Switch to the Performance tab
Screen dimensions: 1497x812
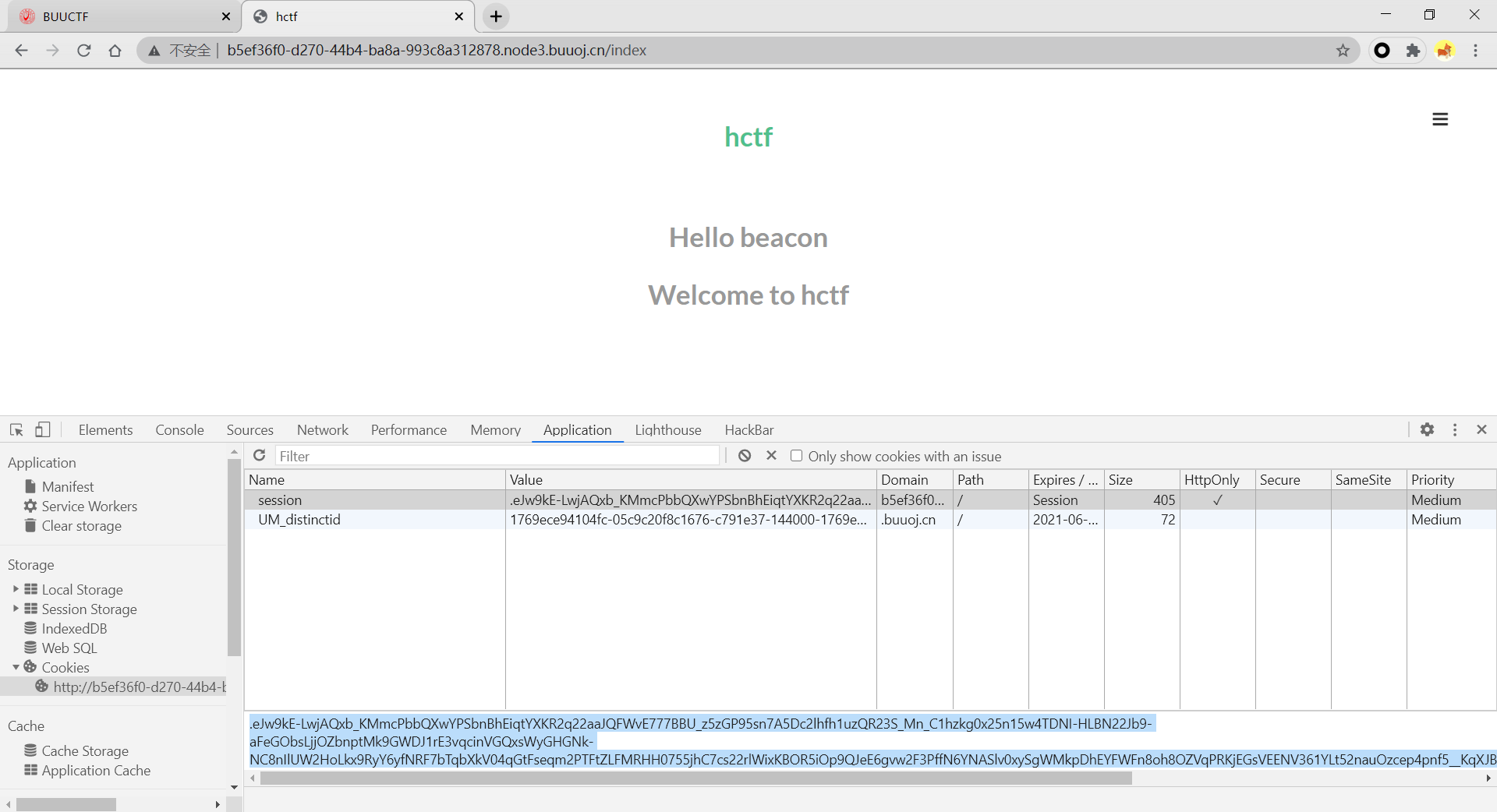(x=409, y=429)
